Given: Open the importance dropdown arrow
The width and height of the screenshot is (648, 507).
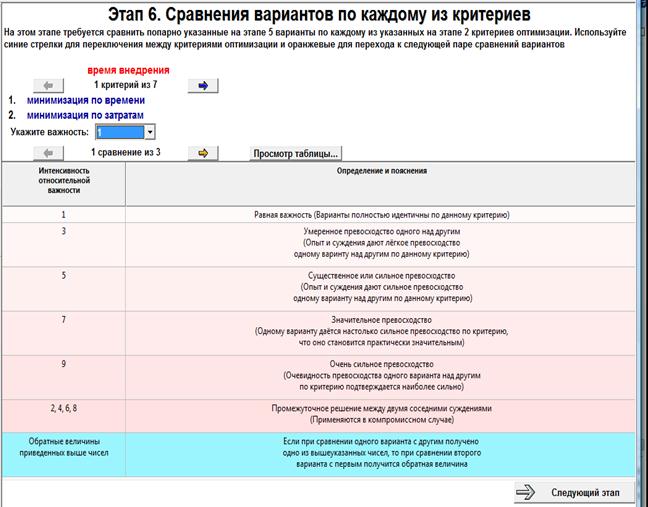Looking at the screenshot, I should 150,132.
